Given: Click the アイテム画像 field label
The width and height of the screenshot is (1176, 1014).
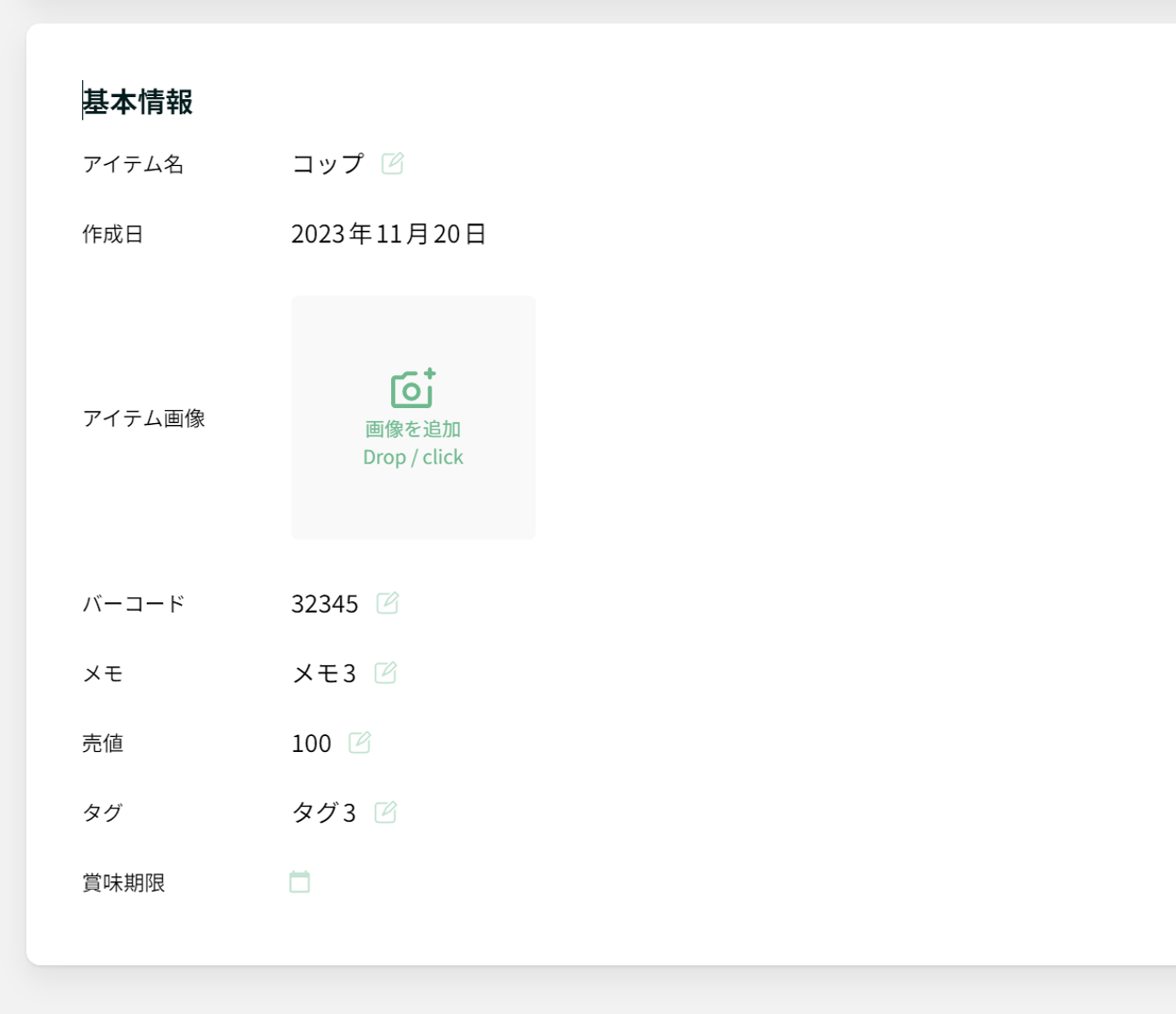Looking at the screenshot, I should point(144,417).
